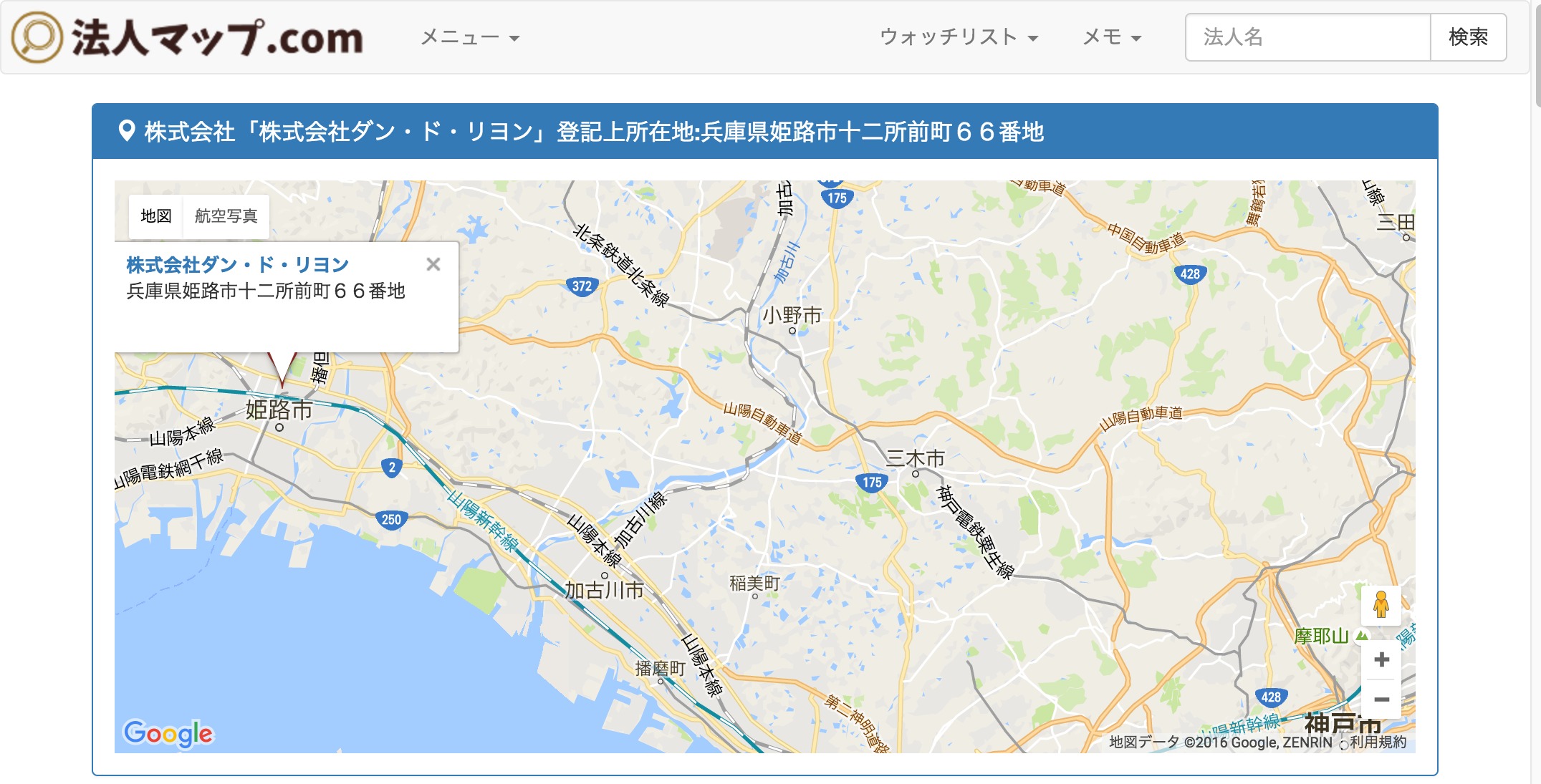This screenshot has height=784, width=1541.
Task: Click the 姫路市 city label
Action: (279, 410)
